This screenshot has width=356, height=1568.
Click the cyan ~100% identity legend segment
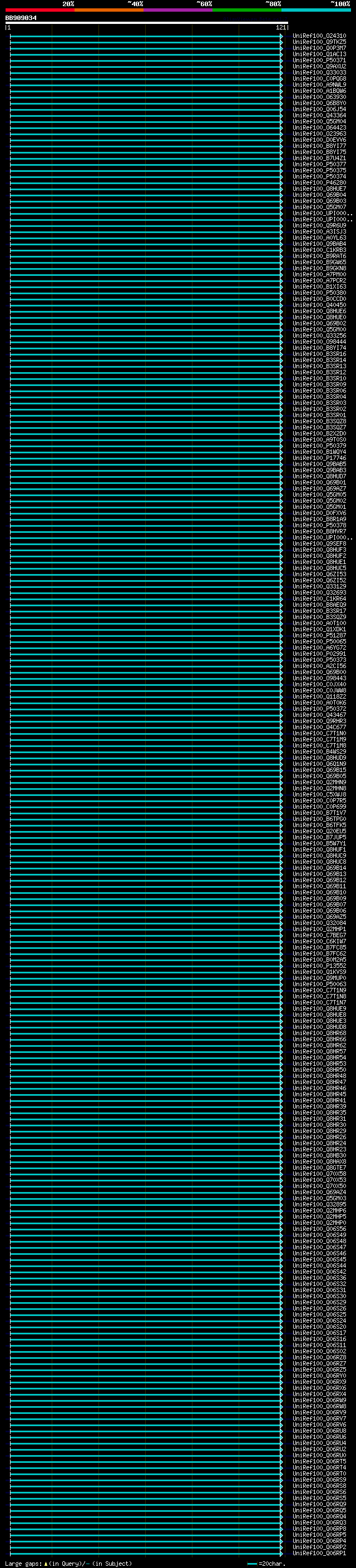tap(316, 10)
